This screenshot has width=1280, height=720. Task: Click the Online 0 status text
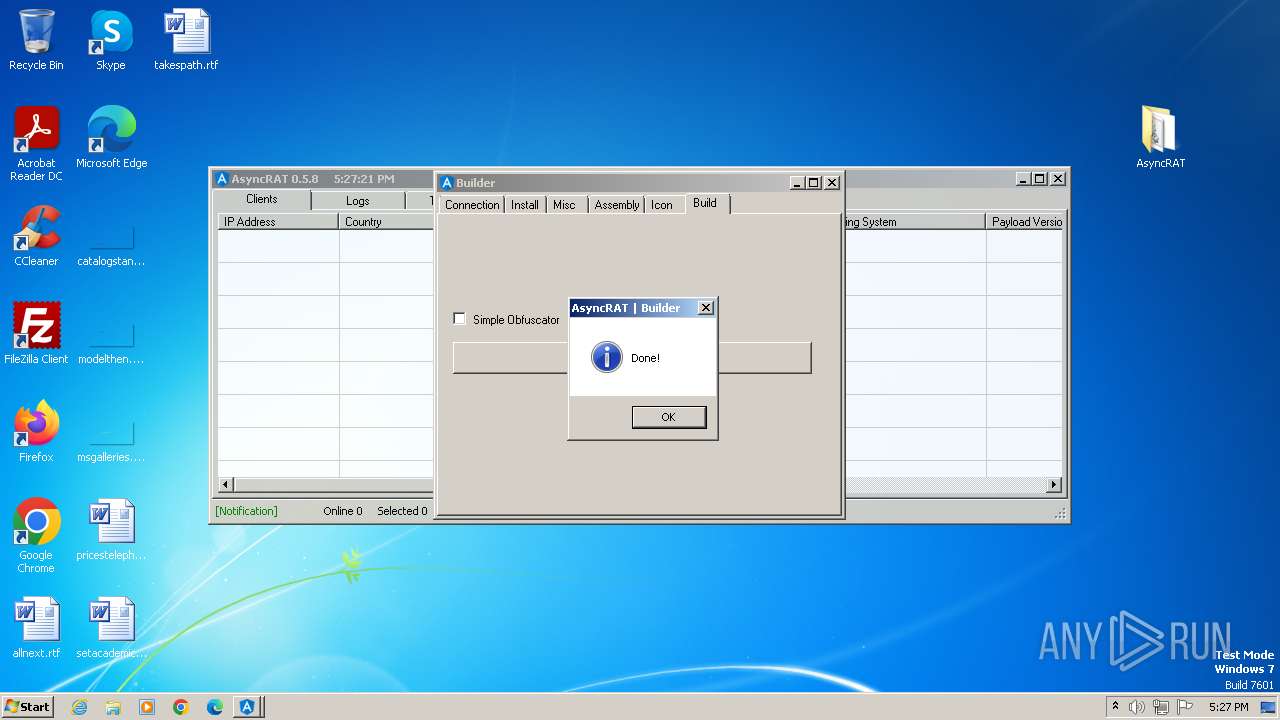pos(343,511)
